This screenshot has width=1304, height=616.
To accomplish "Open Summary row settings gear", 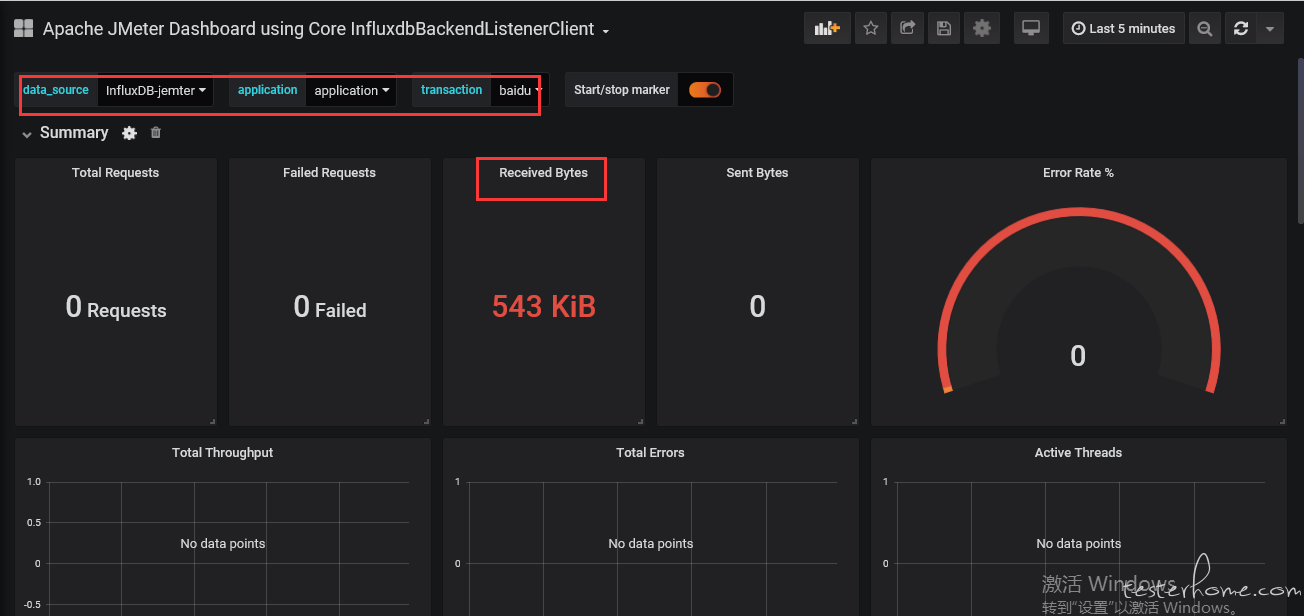I will tap(129, 133).
